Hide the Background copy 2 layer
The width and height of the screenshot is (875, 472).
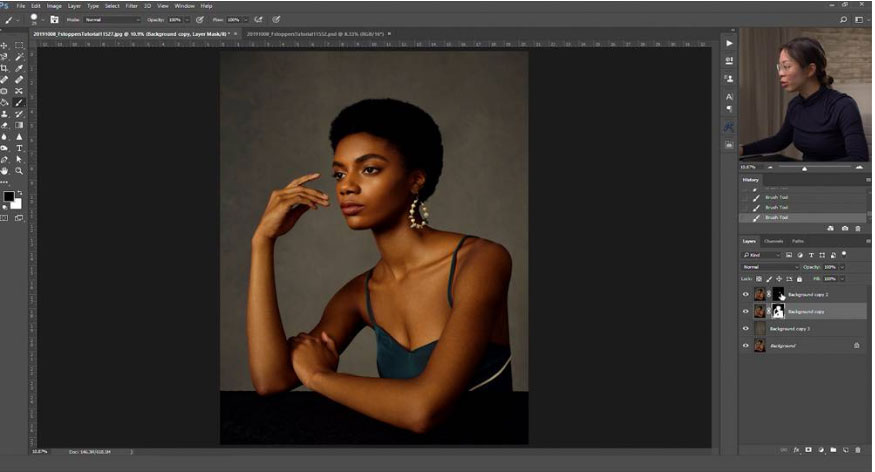coord(746,295)
